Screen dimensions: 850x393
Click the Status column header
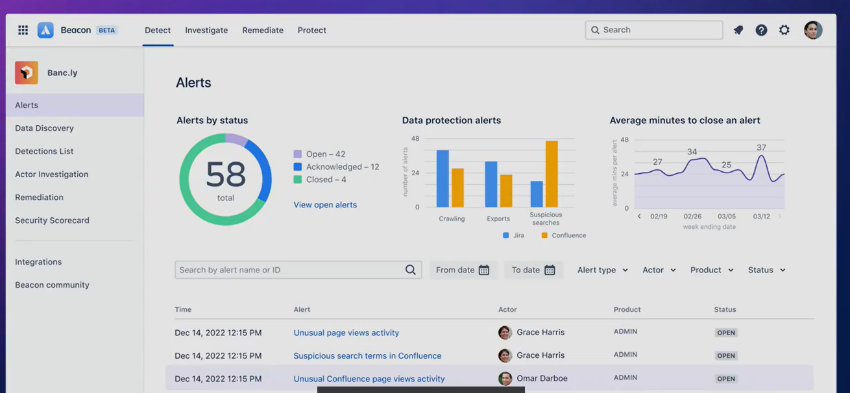coord(725,310)
